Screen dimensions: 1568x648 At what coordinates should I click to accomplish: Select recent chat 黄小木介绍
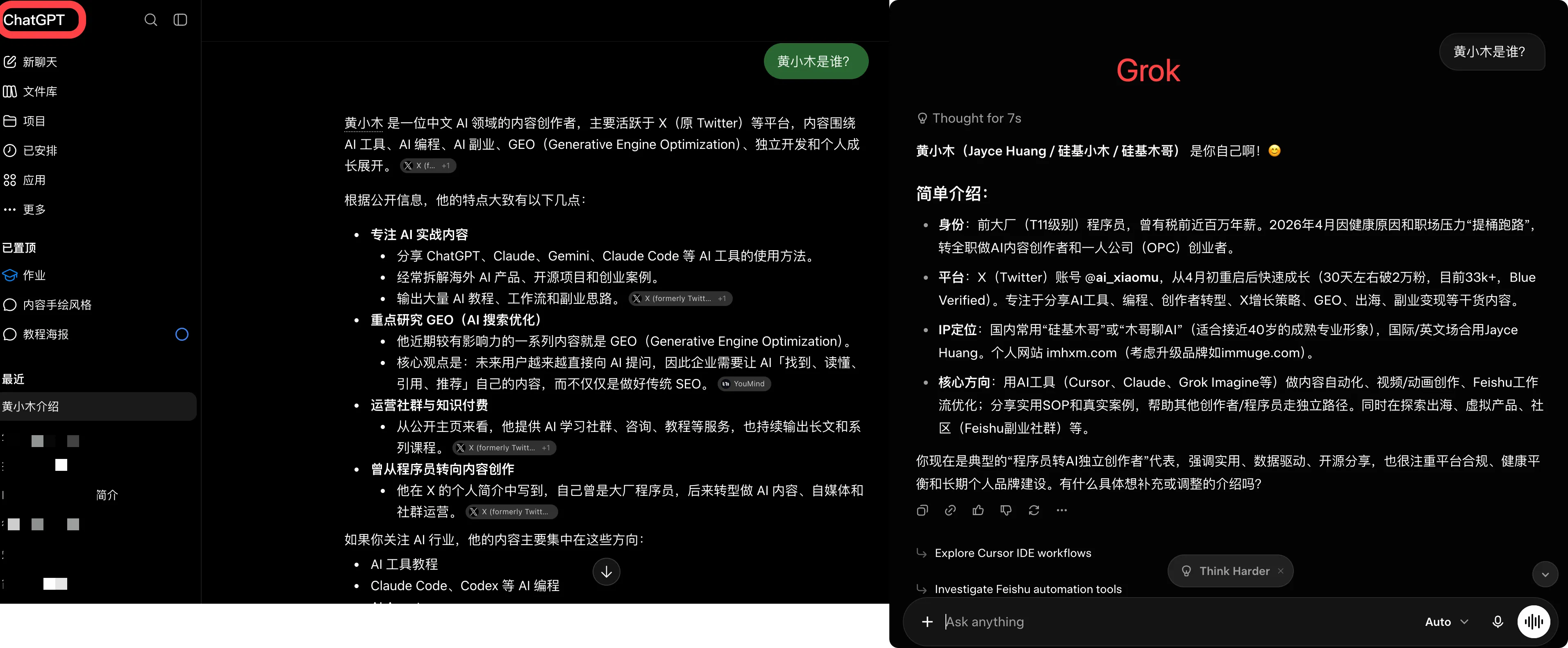coord(99,406)
